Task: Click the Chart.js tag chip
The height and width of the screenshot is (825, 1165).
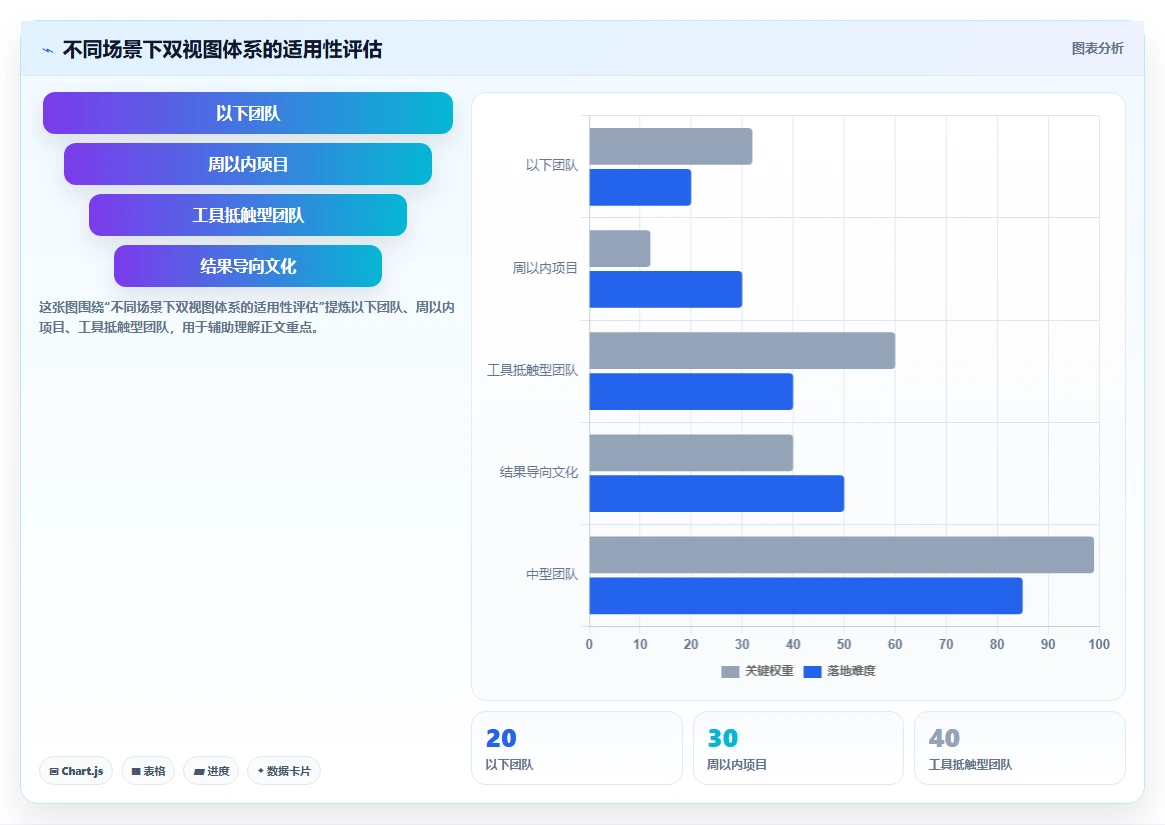Action: click(76, 771)
